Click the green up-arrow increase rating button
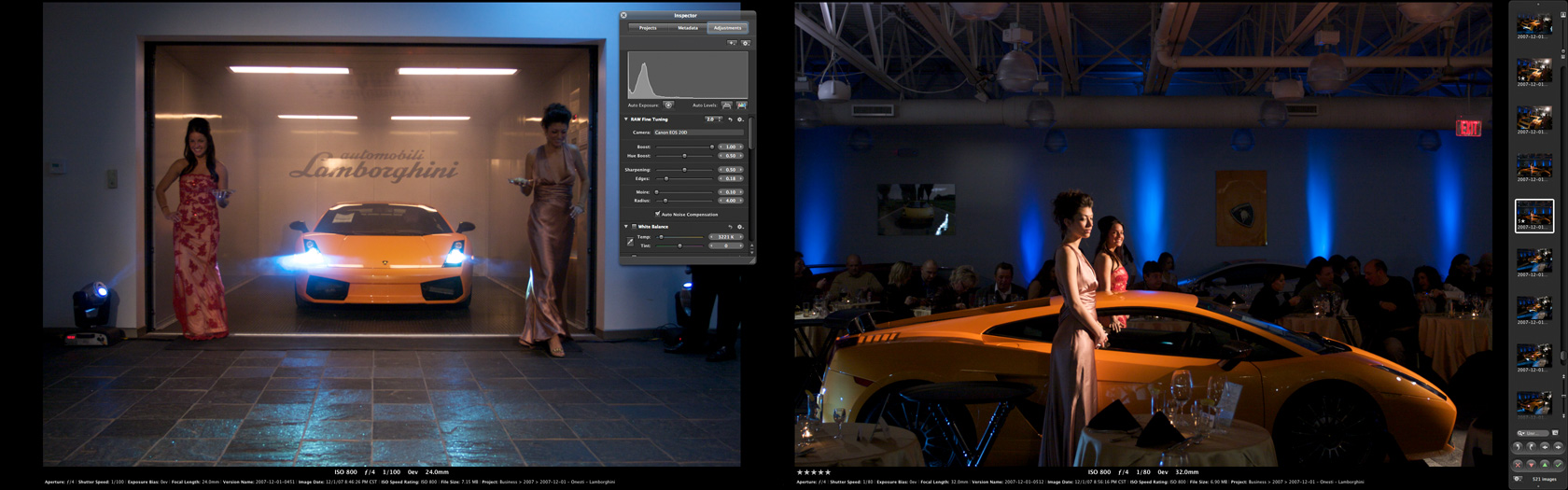 tap(1545, 465)
